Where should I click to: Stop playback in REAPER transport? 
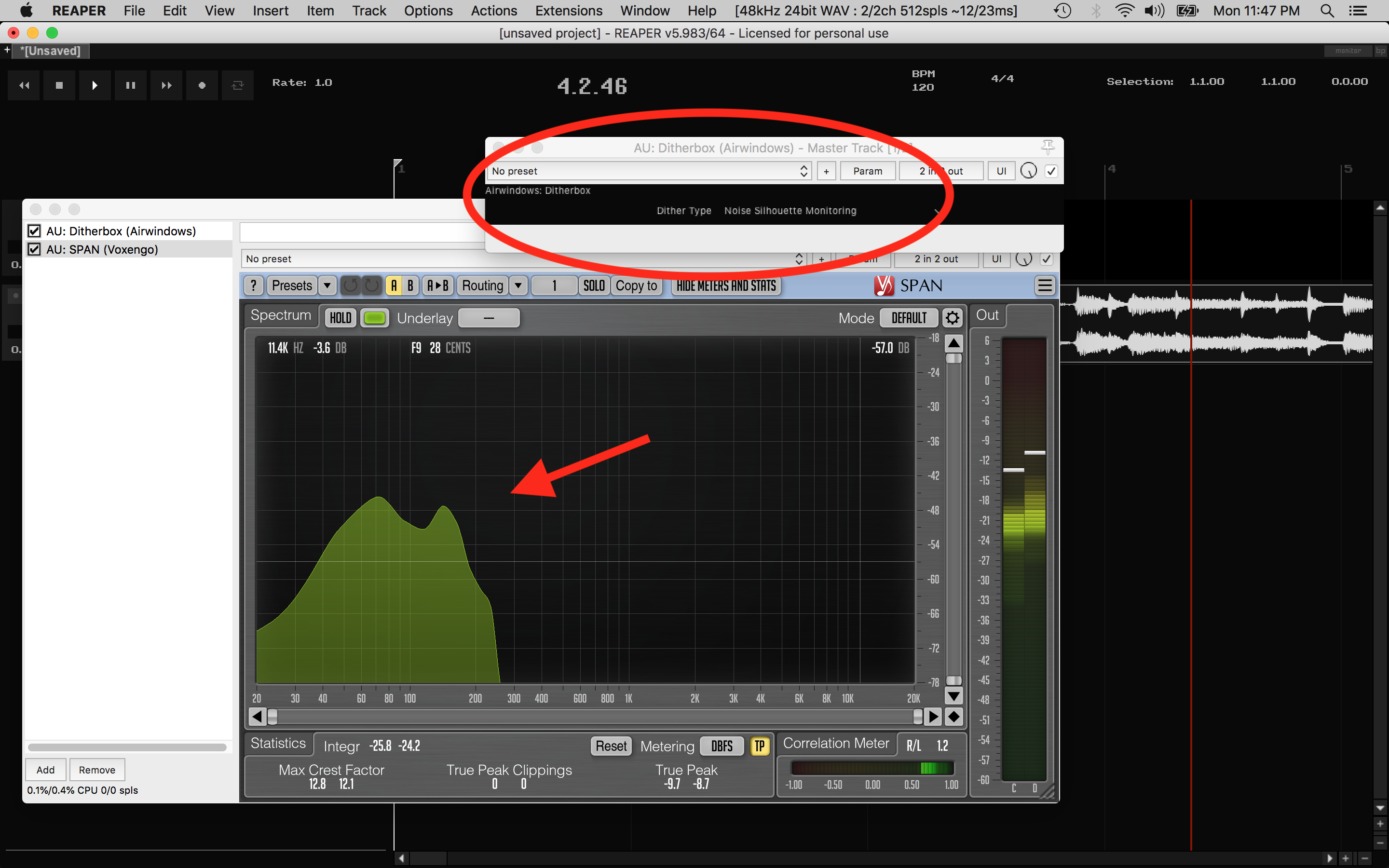[x=59, y=85]
